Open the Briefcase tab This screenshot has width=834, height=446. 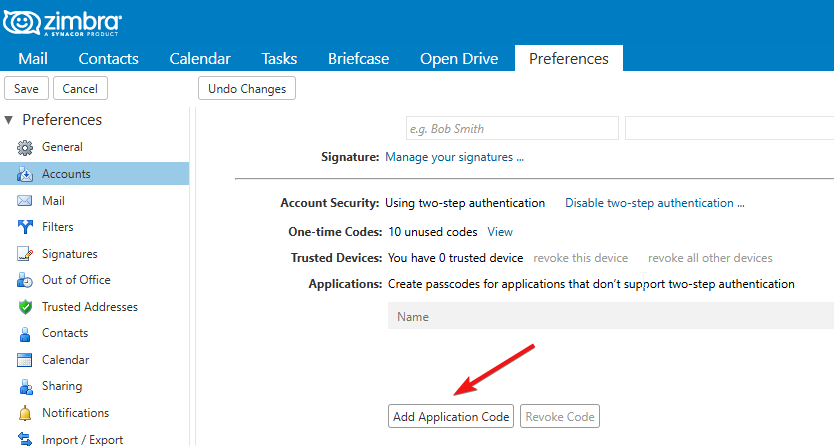[358, 58]
